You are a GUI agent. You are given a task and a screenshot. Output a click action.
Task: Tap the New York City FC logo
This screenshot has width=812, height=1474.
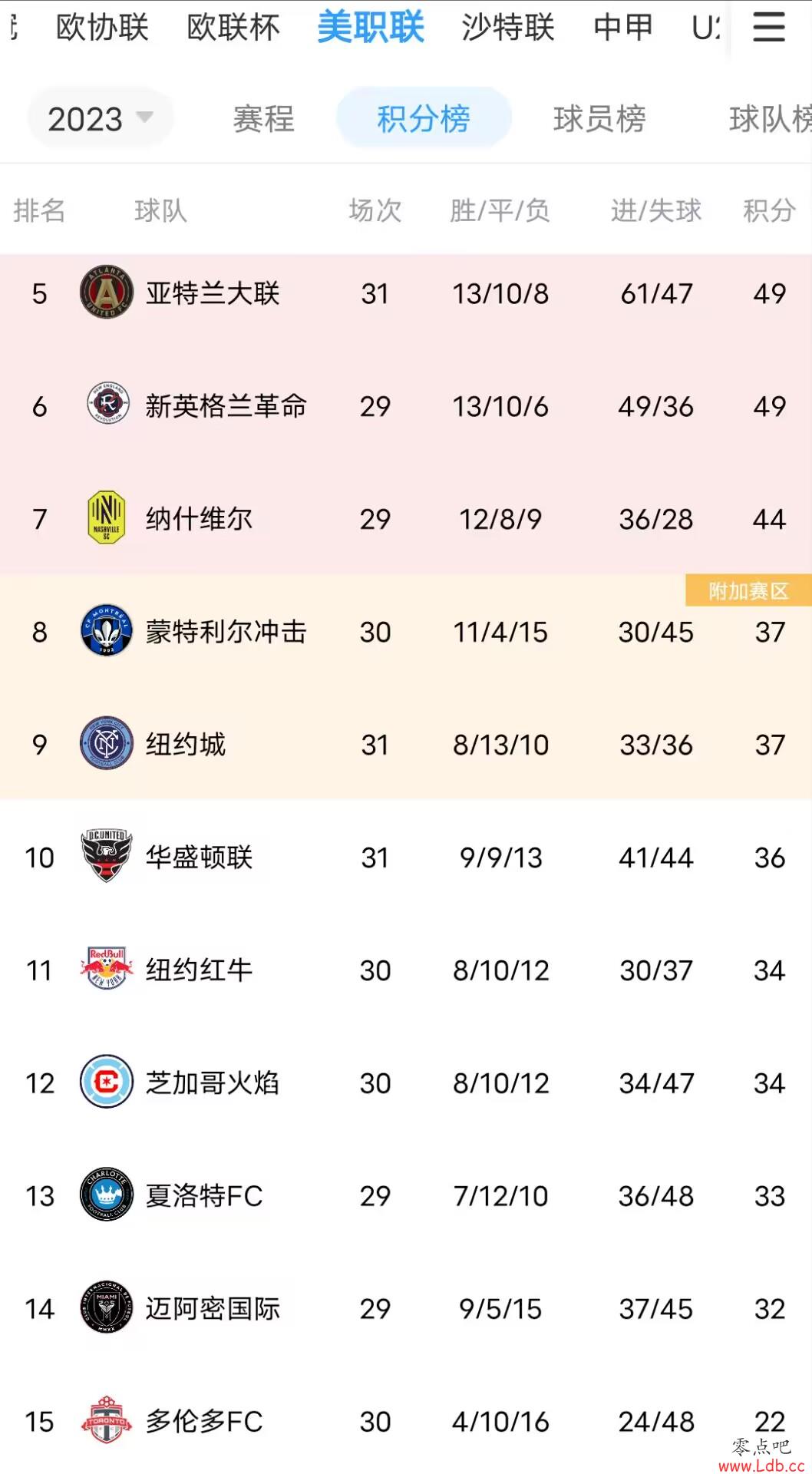(x=107, y=744)
